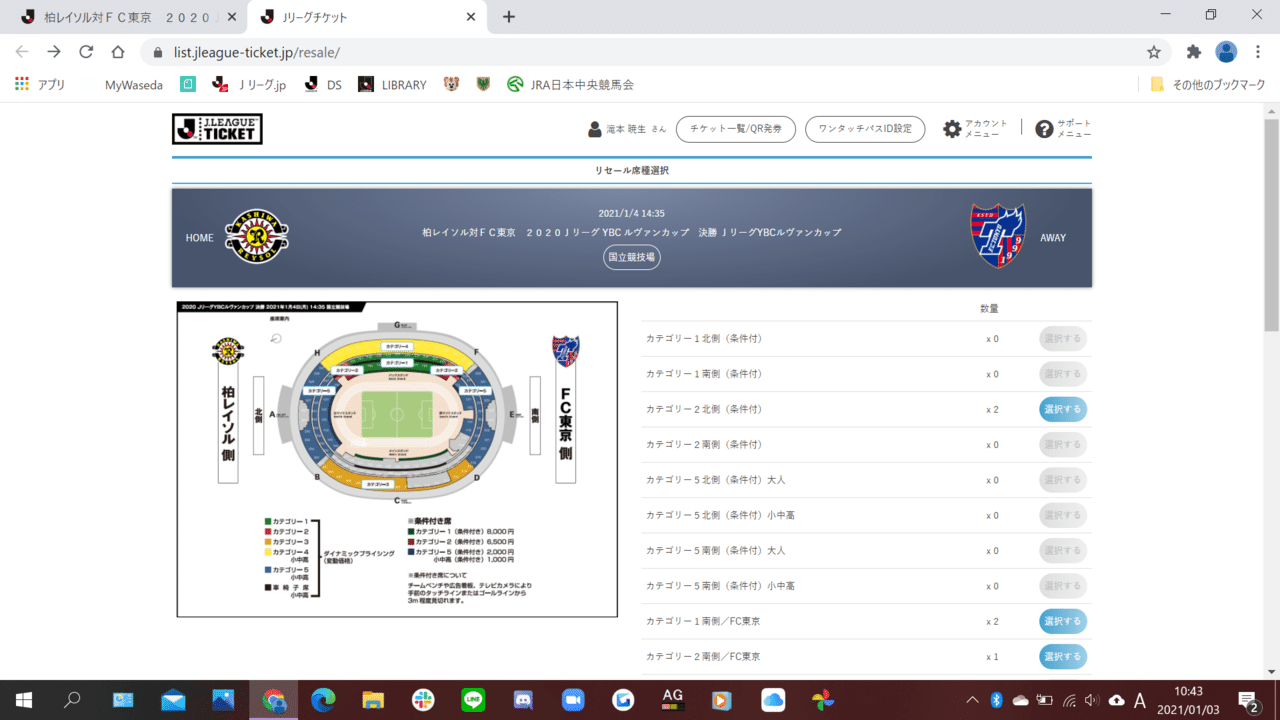Select カテゴリー１南側／FC東京 with 選択する
Image resolution: width=1280 pixels, height=720 pixels.
pyautogui.click(x=1062, y=621)
